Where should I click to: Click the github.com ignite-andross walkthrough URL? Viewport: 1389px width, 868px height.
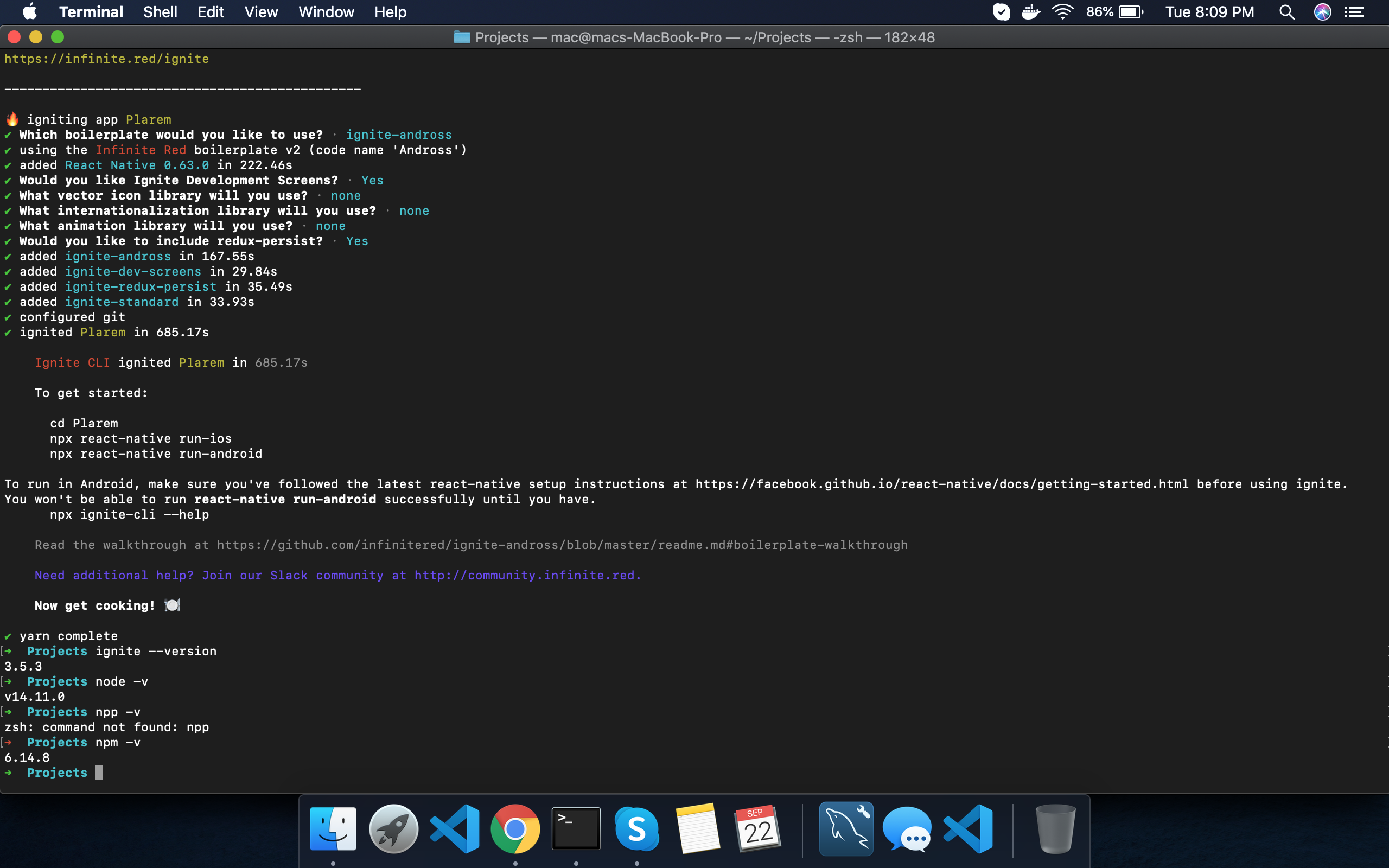[x=562, y=545]
